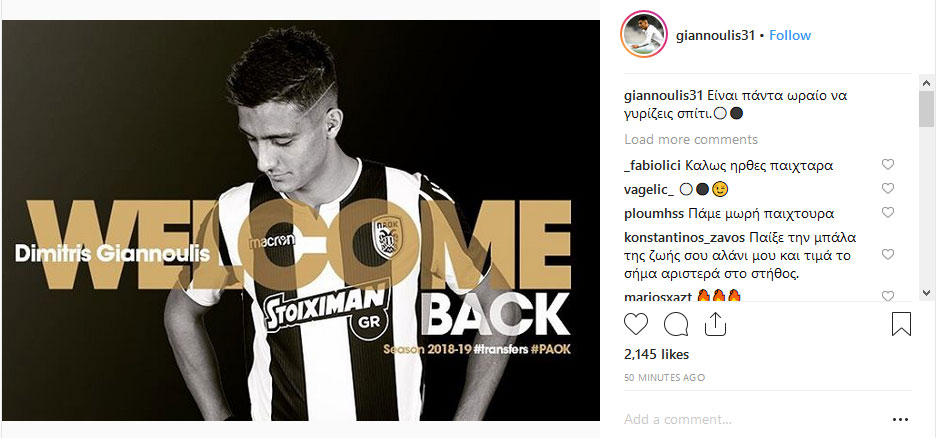936x438 pixels.
Task: Save the post with the bookmark icon
Action: (901, 324)
